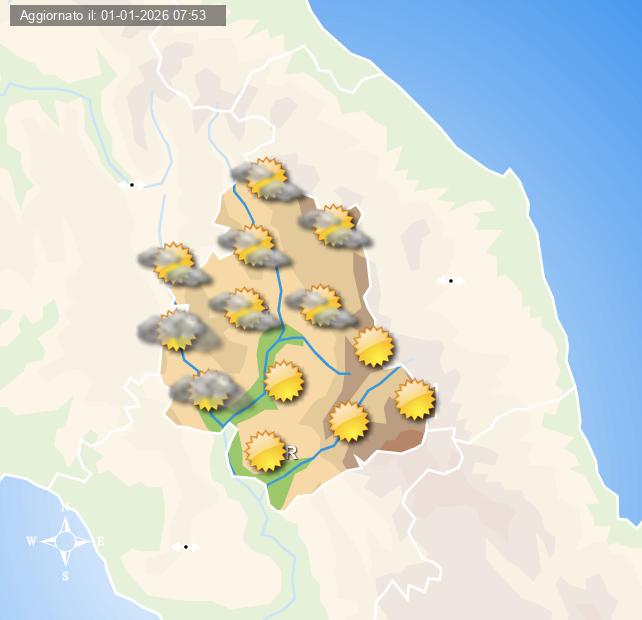Select the left of two central partly cloudy icons

pos(244,309)
